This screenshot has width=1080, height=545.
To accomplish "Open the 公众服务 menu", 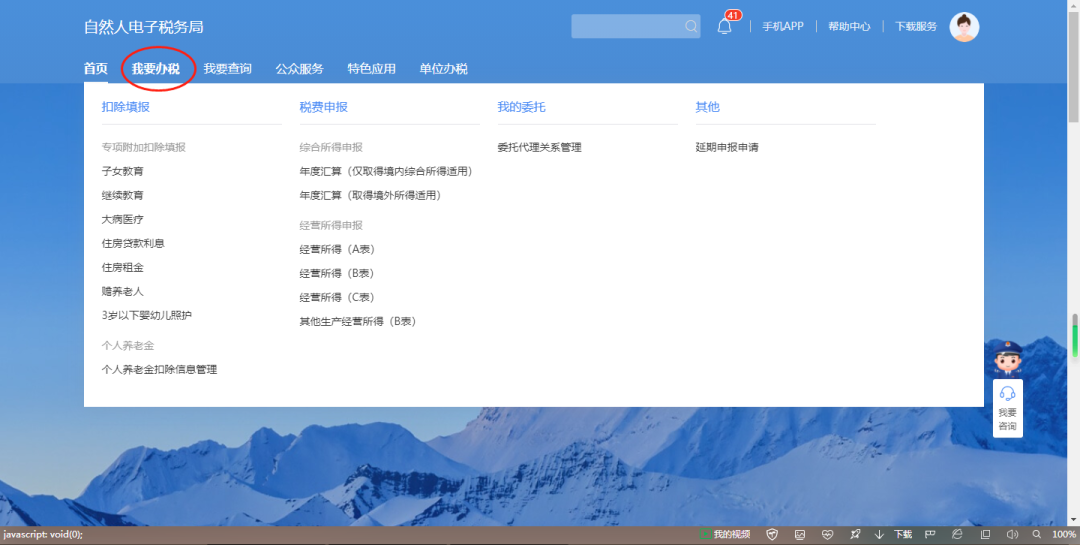I will pyautogui.click(x=299, y=69).
